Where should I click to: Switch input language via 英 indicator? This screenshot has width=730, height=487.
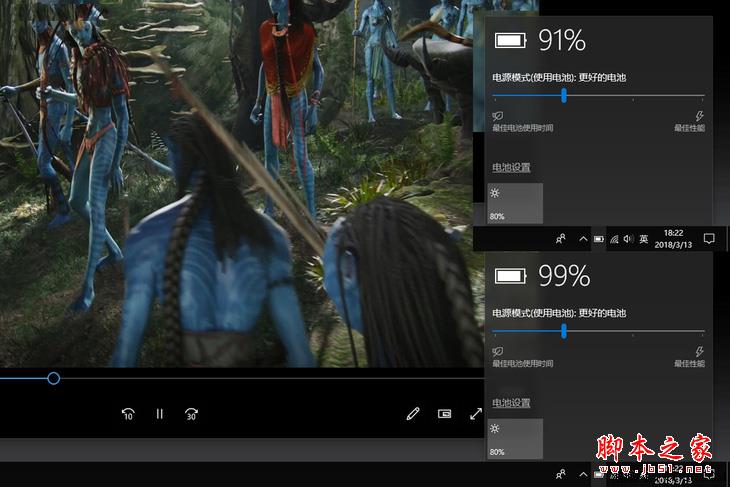click(643, 239)
